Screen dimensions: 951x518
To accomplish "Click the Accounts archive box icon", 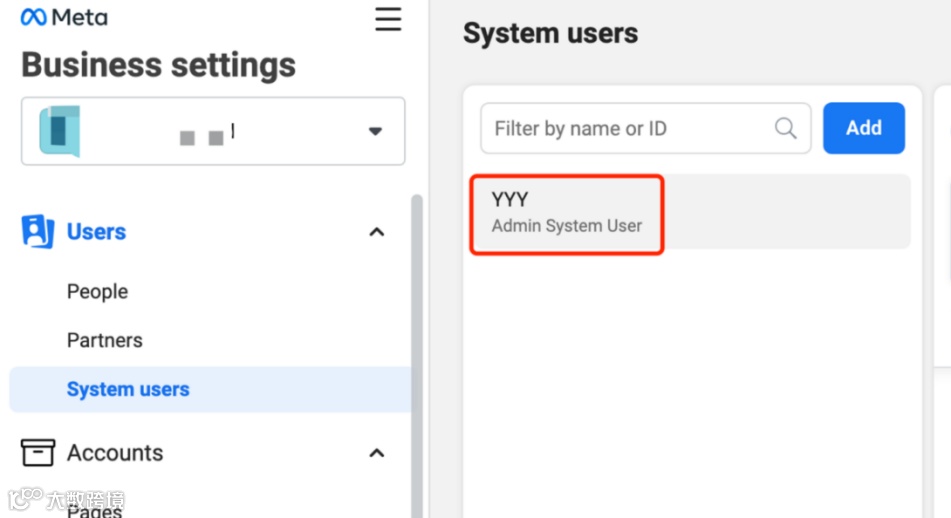I will coord(38,452).
